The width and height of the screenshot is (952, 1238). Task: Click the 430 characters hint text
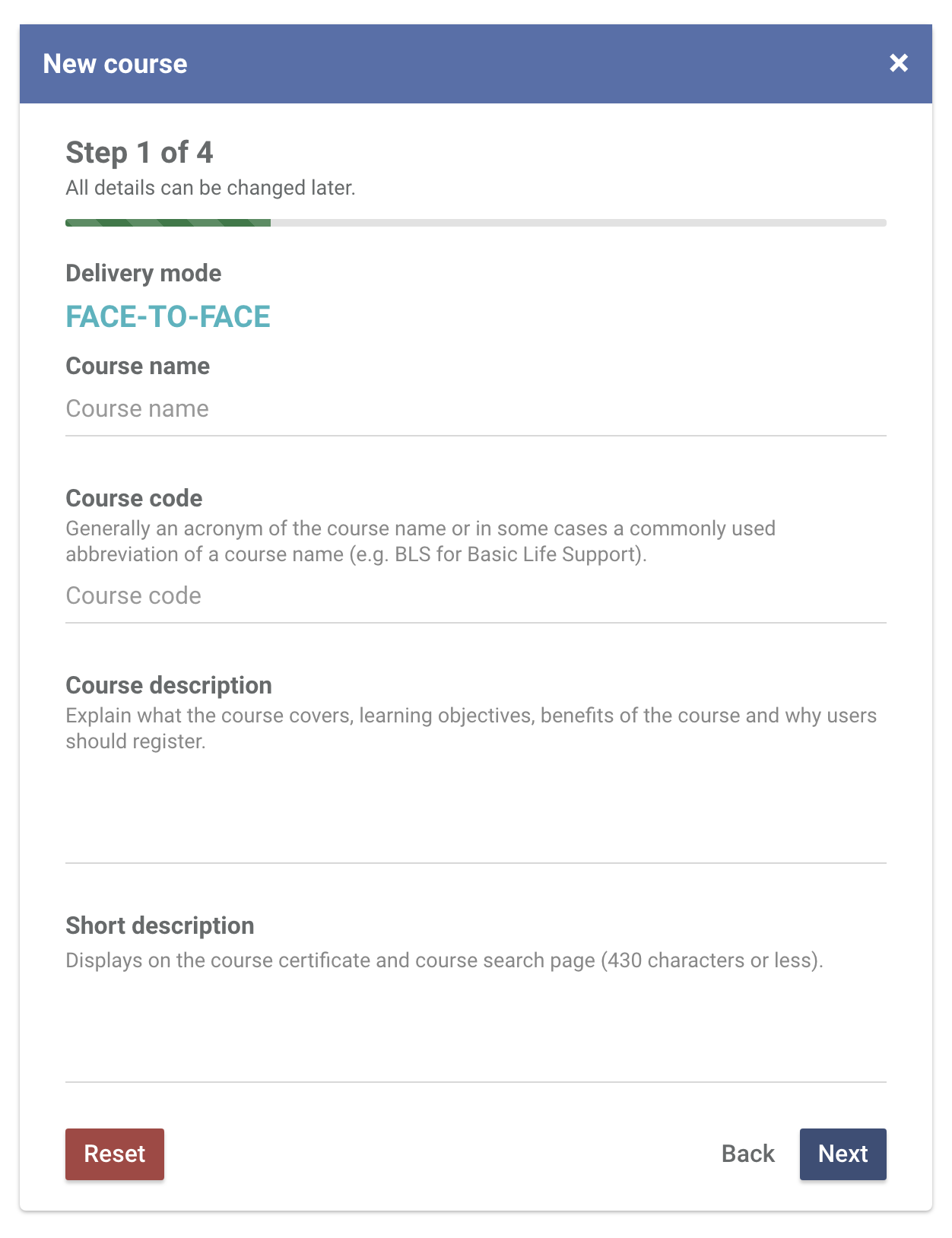(x=445, y=960)
